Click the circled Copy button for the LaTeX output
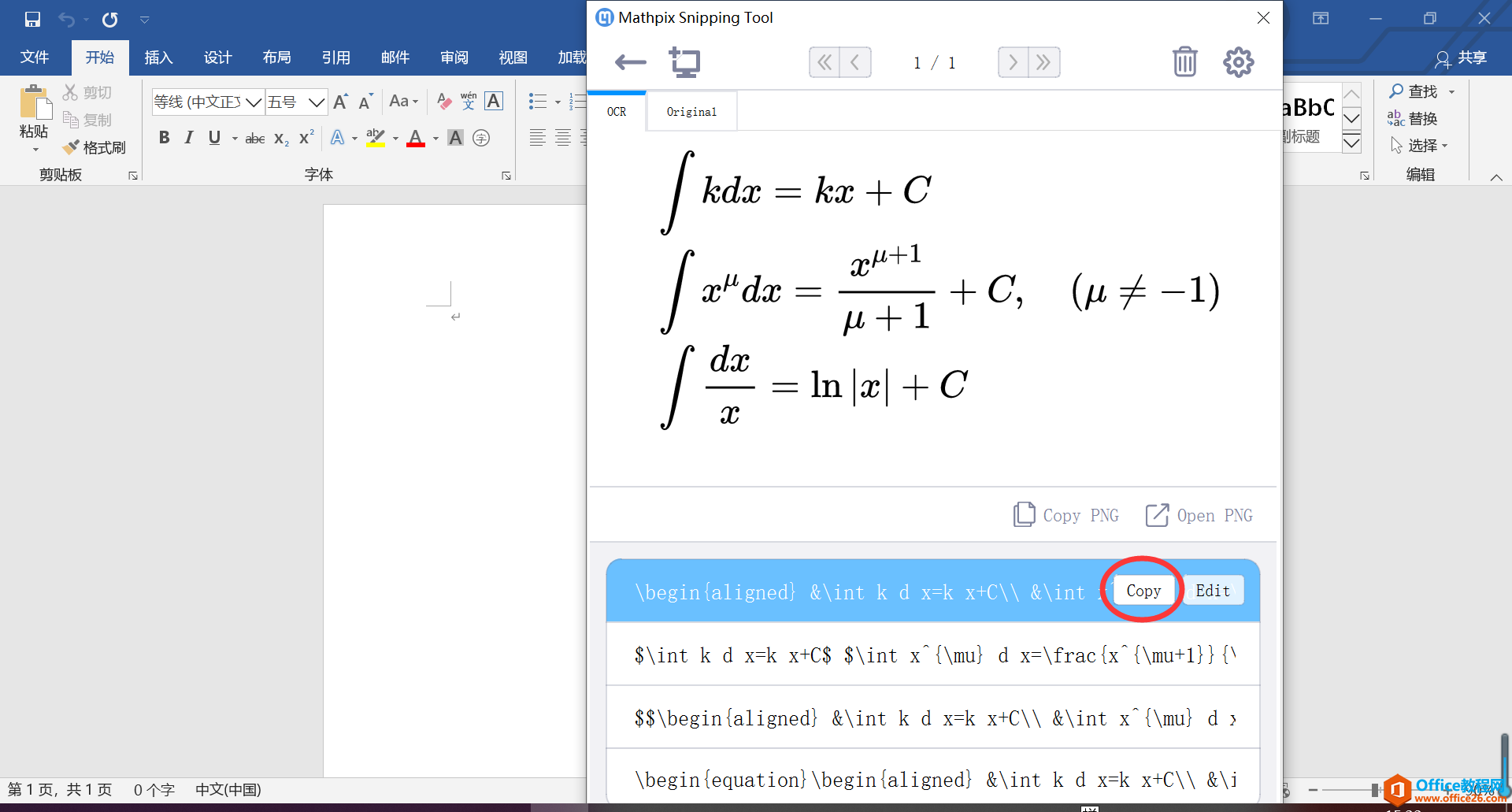Image resolution: width=1512 pixels, height=812 pixels. pos(1143,590)
